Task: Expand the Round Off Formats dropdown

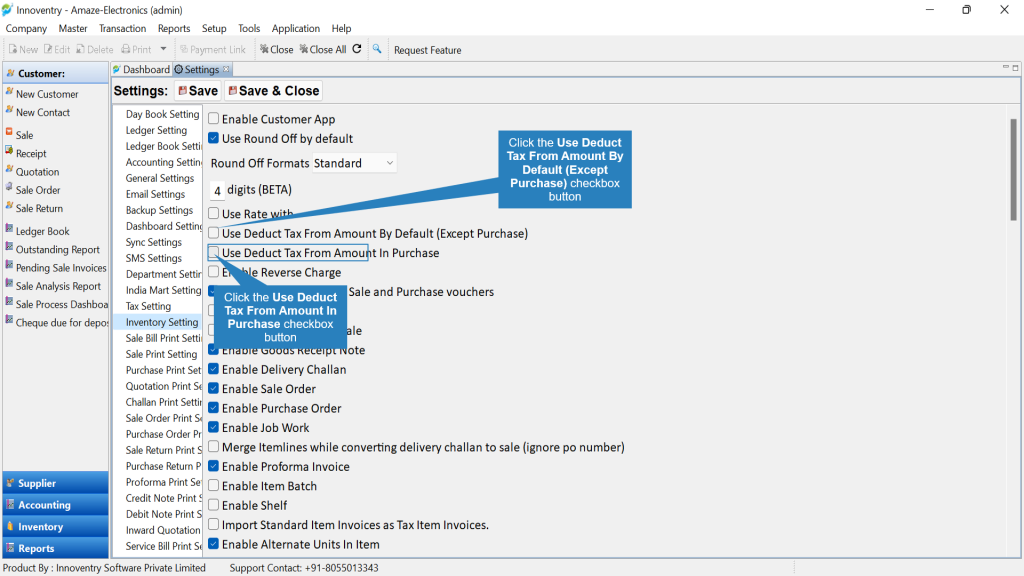Action: tap(354, 163)
